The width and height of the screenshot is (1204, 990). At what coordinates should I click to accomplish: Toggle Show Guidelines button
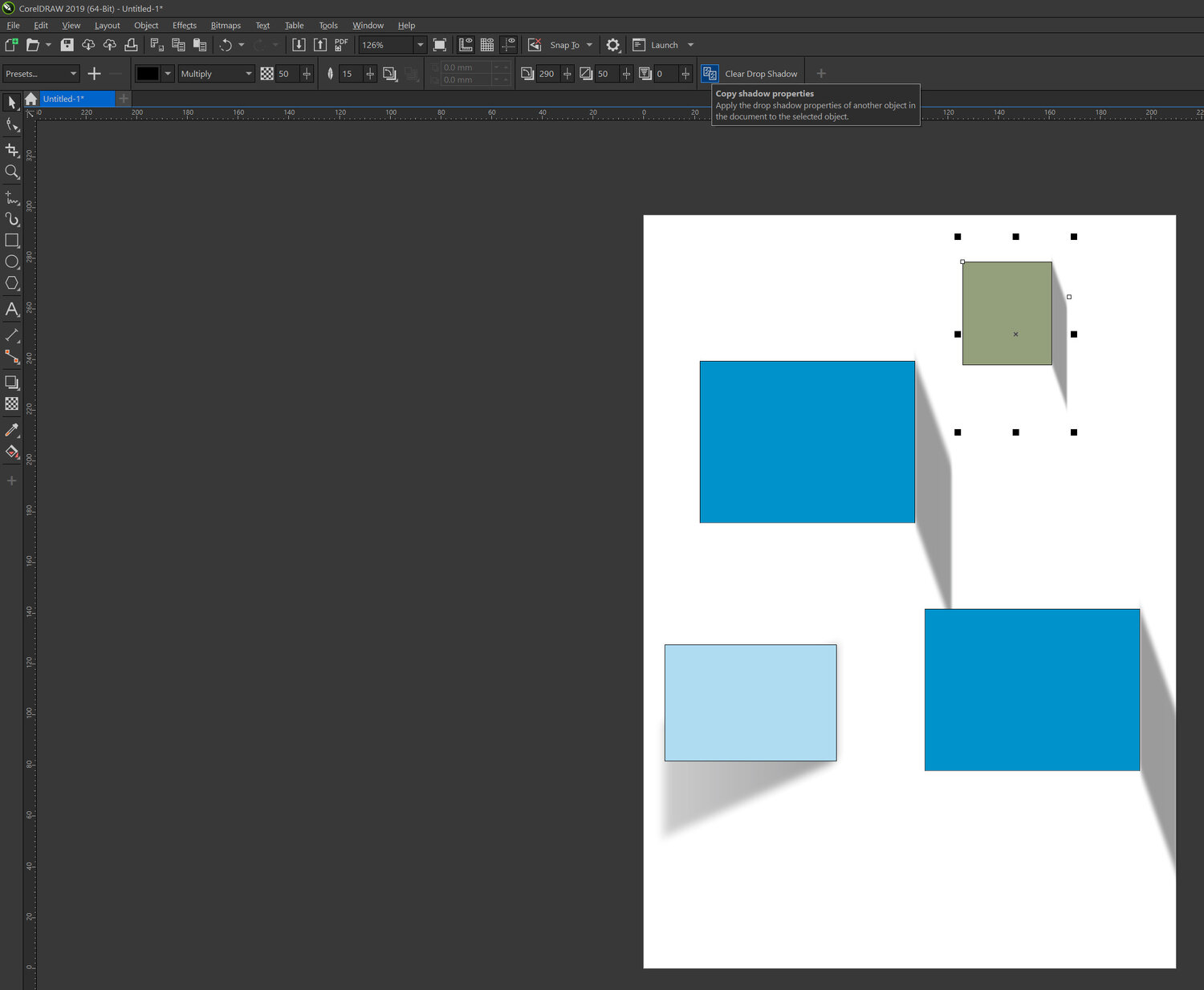(x=509, y=45)
